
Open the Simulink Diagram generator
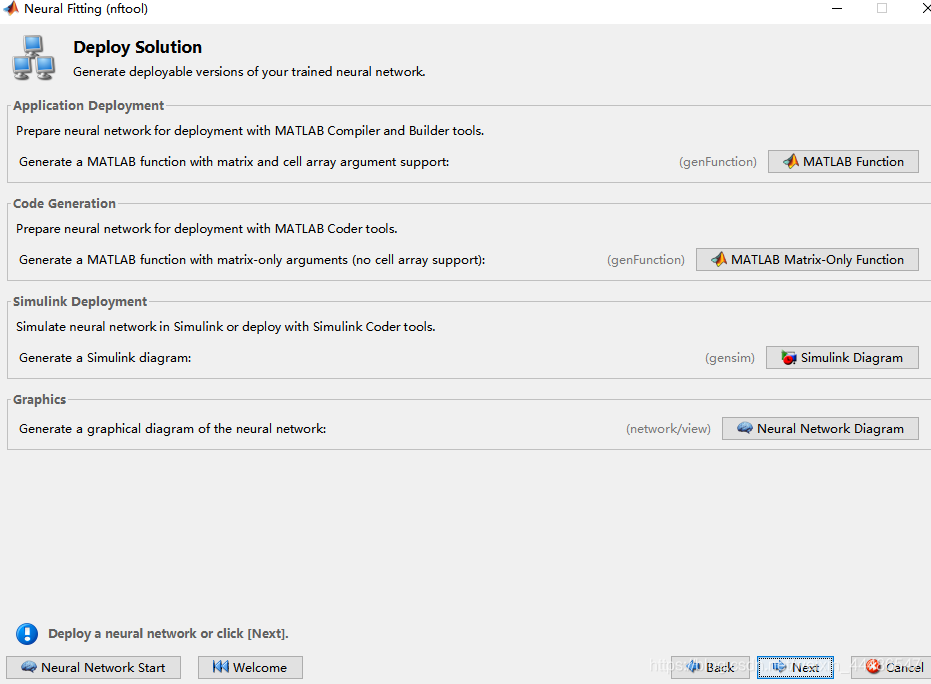tap(842, 357)
